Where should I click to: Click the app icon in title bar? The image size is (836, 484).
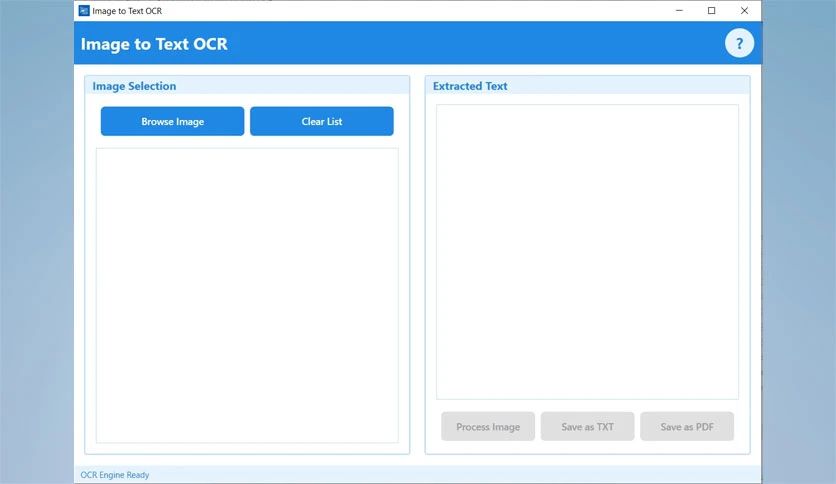click(x=84, y=11)
